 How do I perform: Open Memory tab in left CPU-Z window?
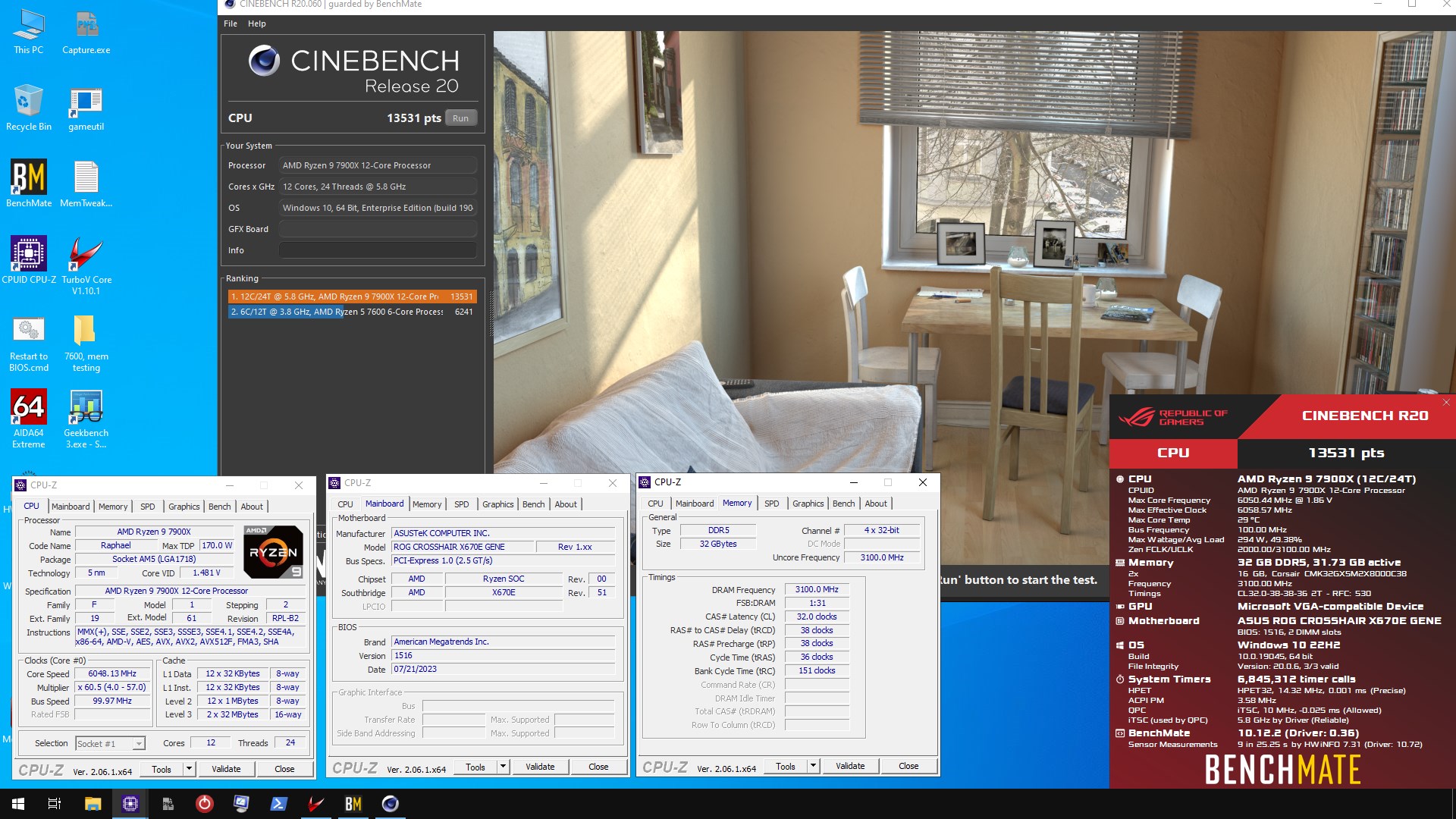(x=113, y=507)
